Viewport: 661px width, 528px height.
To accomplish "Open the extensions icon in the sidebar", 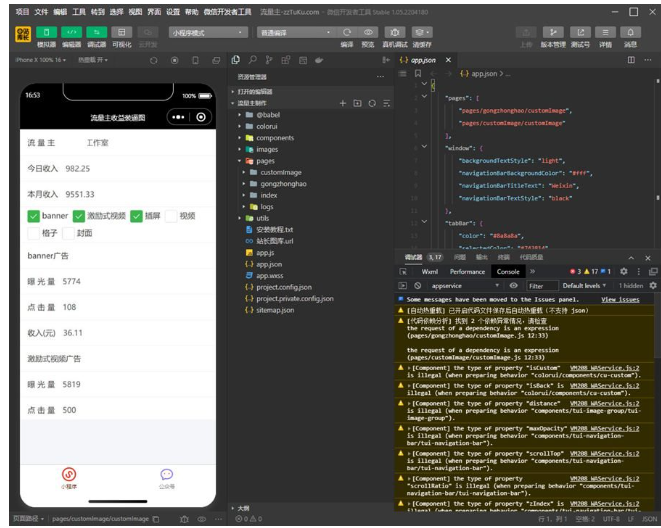I will (x=286, y=60).
